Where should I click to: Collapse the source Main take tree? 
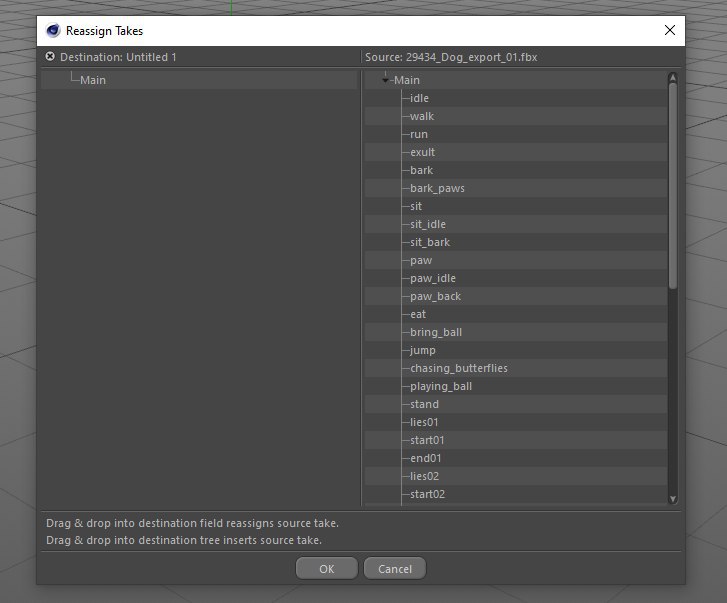coord(385,80)
